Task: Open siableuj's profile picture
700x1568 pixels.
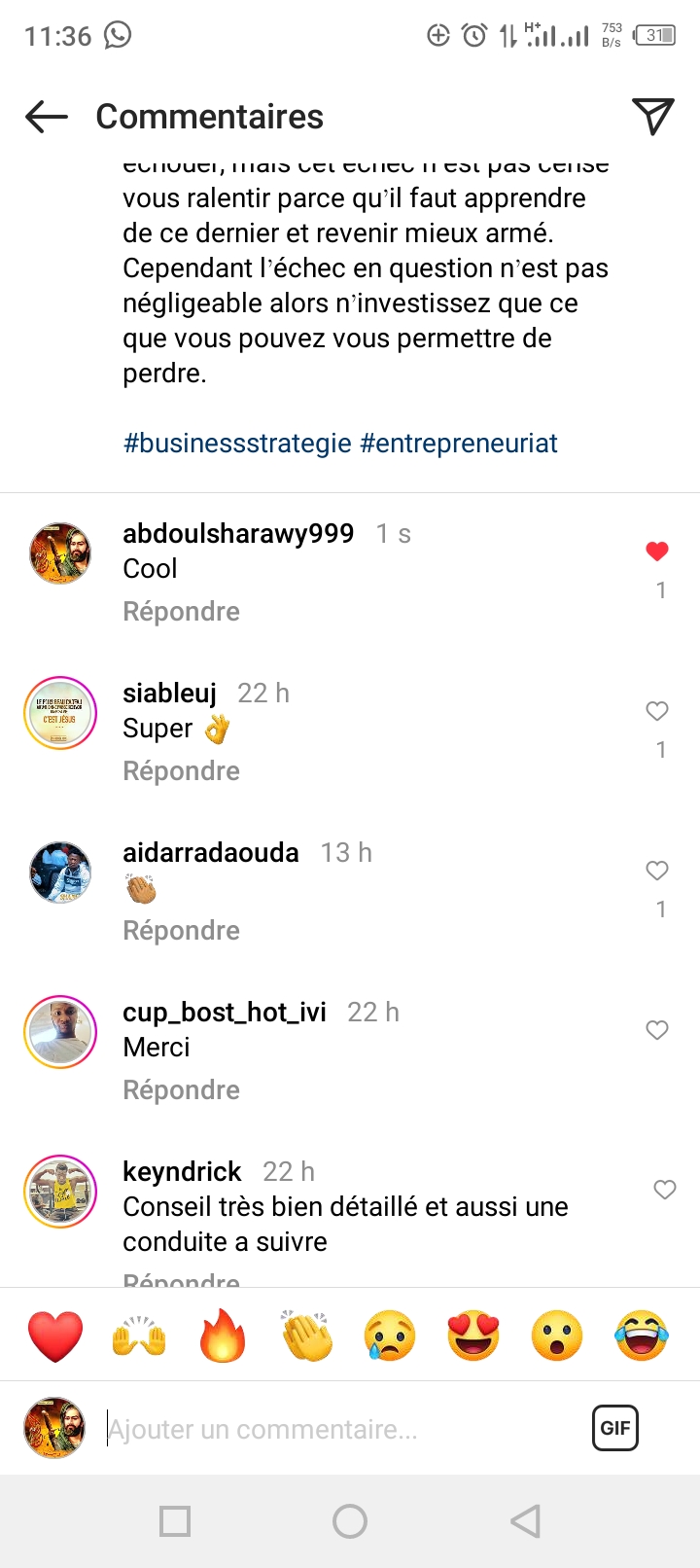Action: pyautogui.click(x=60, y=713)
